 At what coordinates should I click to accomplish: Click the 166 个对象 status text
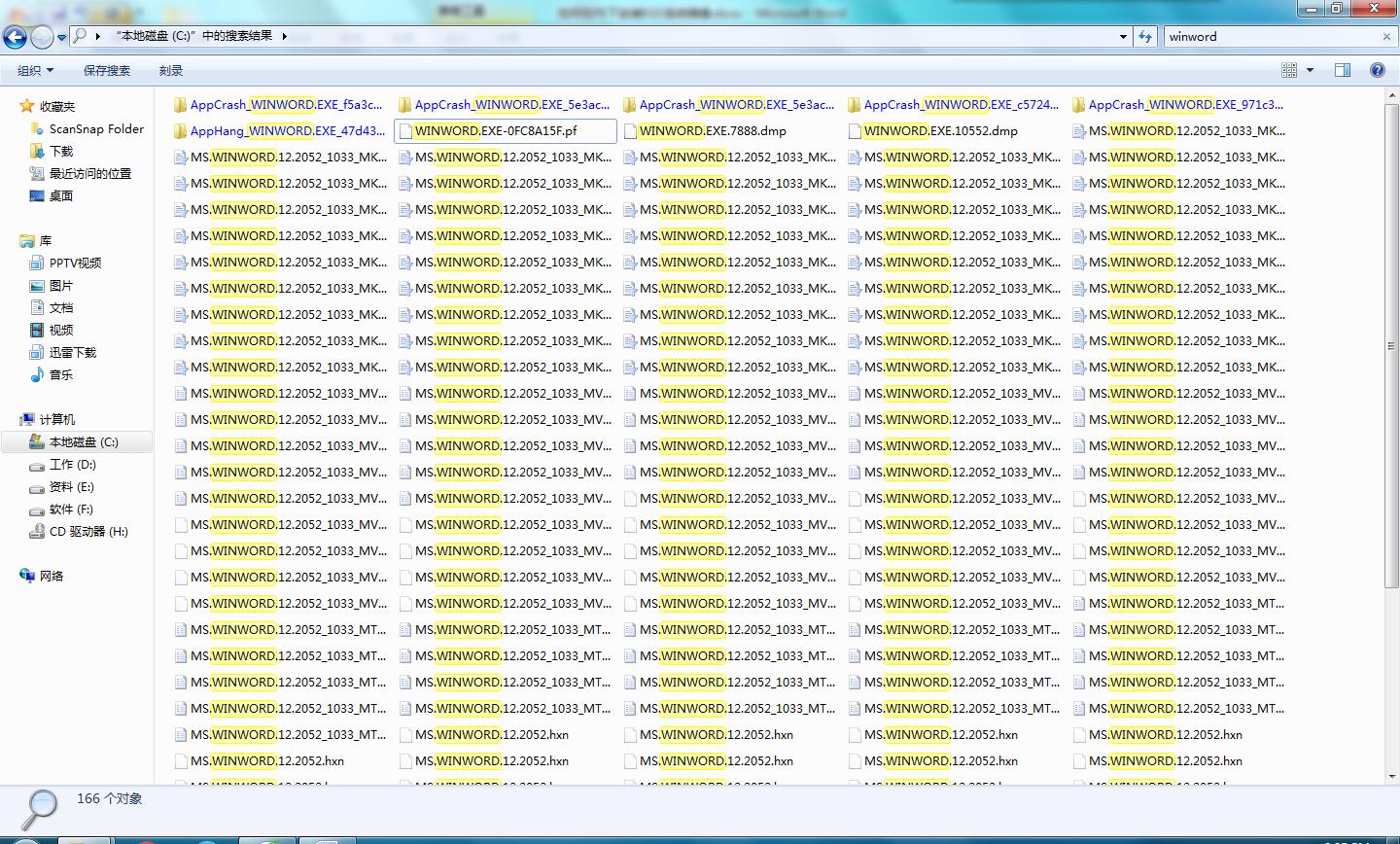[x=110, y=798]
